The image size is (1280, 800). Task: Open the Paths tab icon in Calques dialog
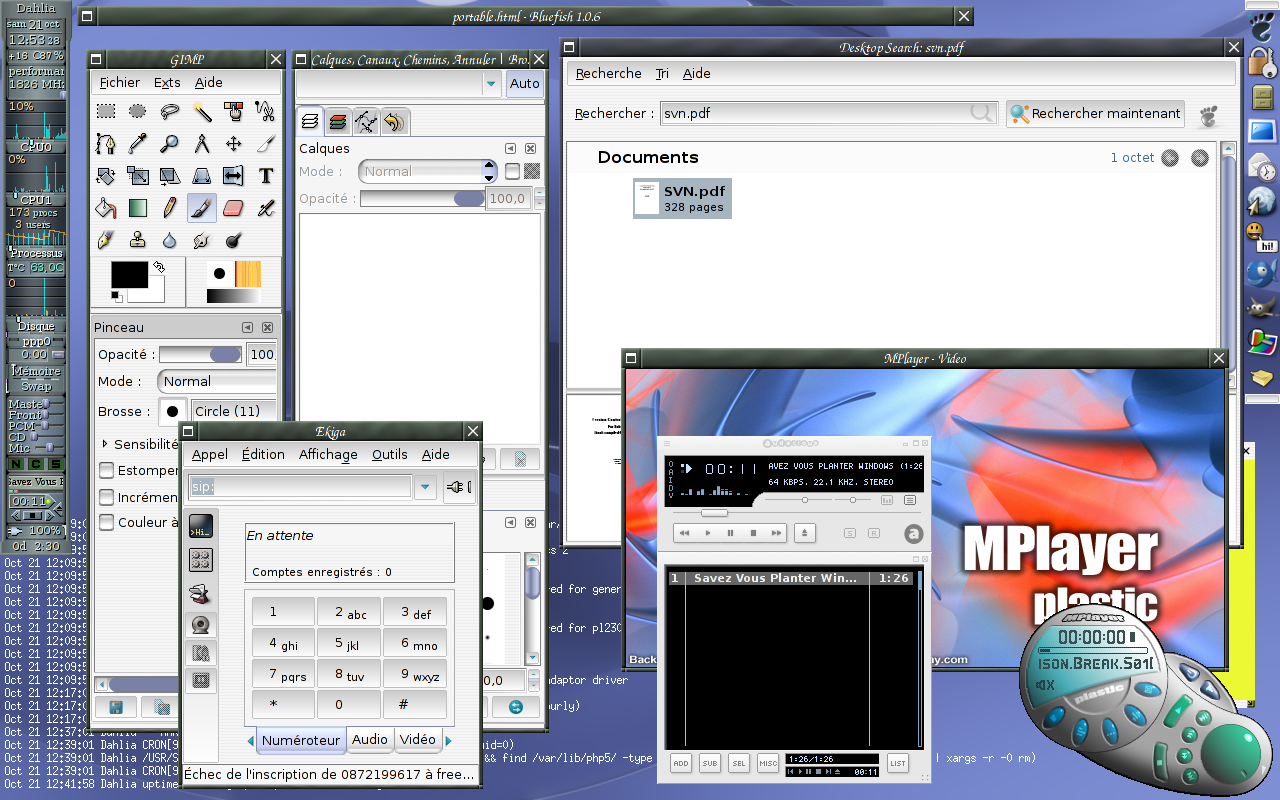click(367, 122)
